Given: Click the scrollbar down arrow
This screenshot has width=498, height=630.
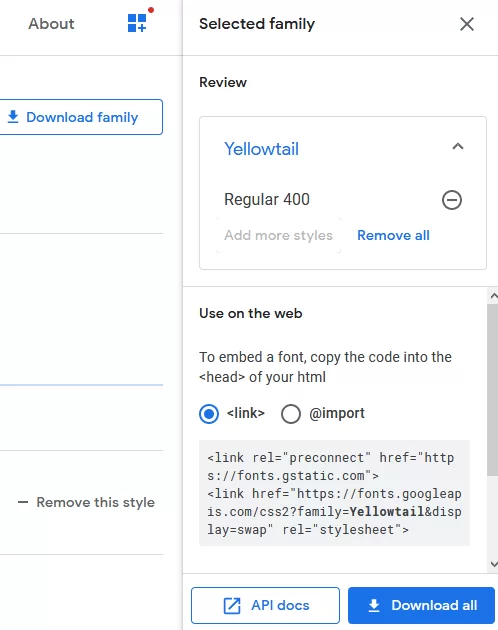Looking at the screenshot, I should (494, 564).
